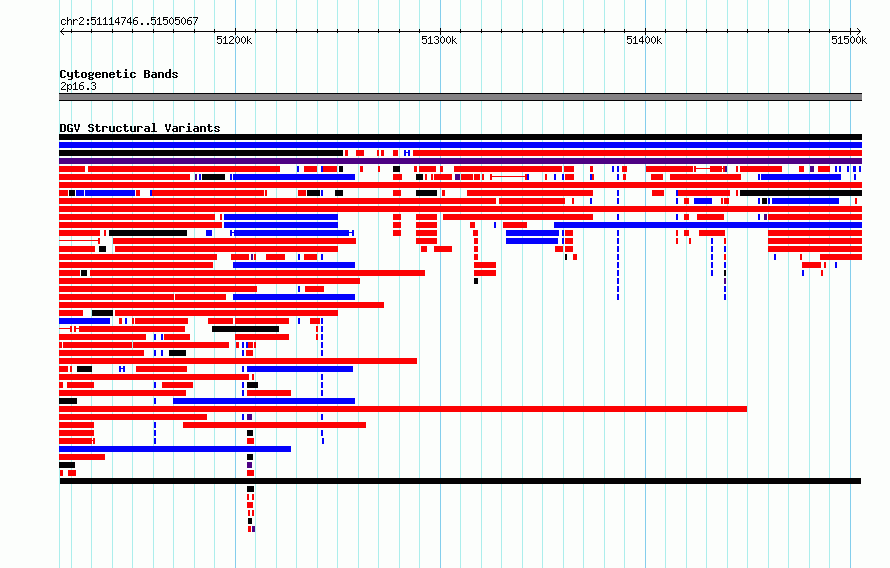Select the long blue bar reaching the right edge
Screen dimensions: 890x568
pos(708,225)
